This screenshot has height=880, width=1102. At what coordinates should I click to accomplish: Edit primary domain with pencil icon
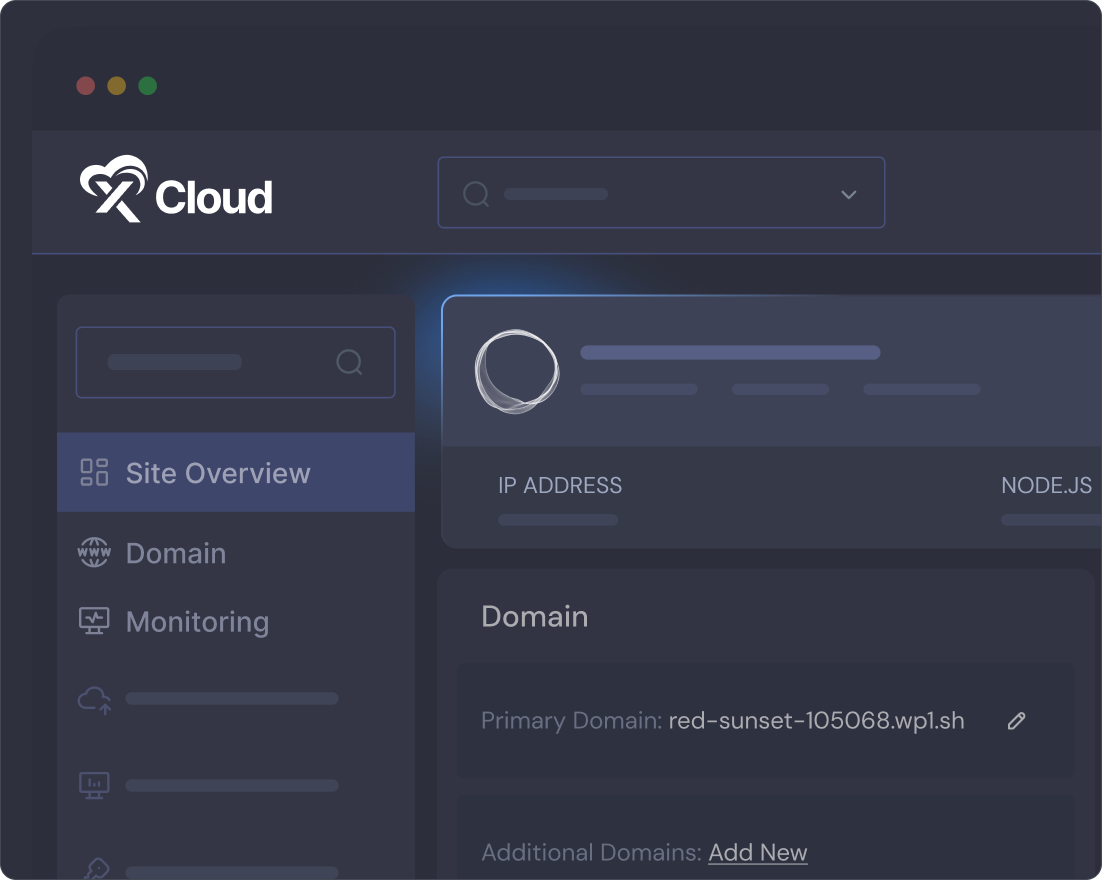click(1016, 720)
